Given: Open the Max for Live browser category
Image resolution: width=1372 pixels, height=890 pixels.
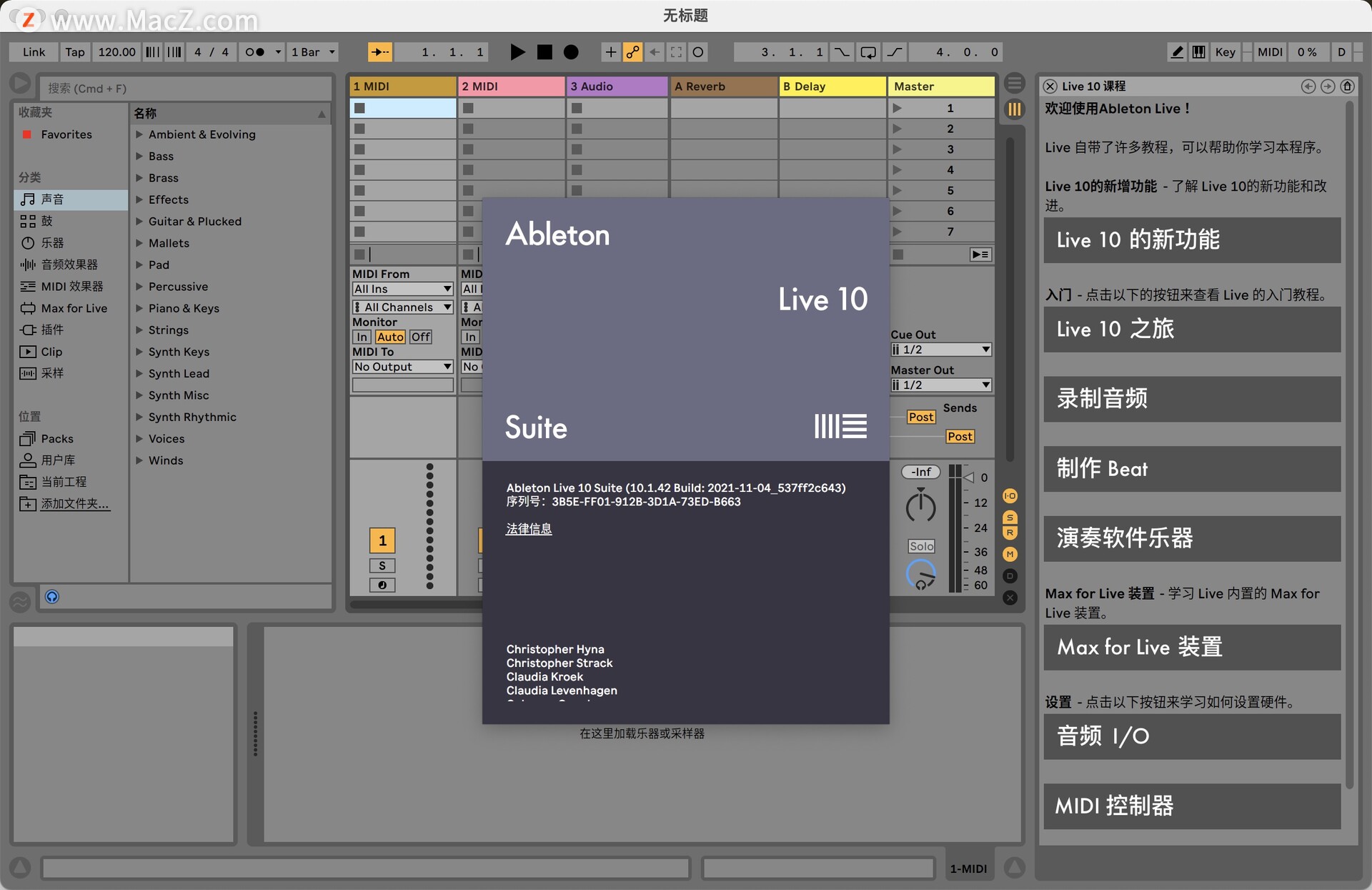Looking at the screenshot, I should (x=73, y=308).
